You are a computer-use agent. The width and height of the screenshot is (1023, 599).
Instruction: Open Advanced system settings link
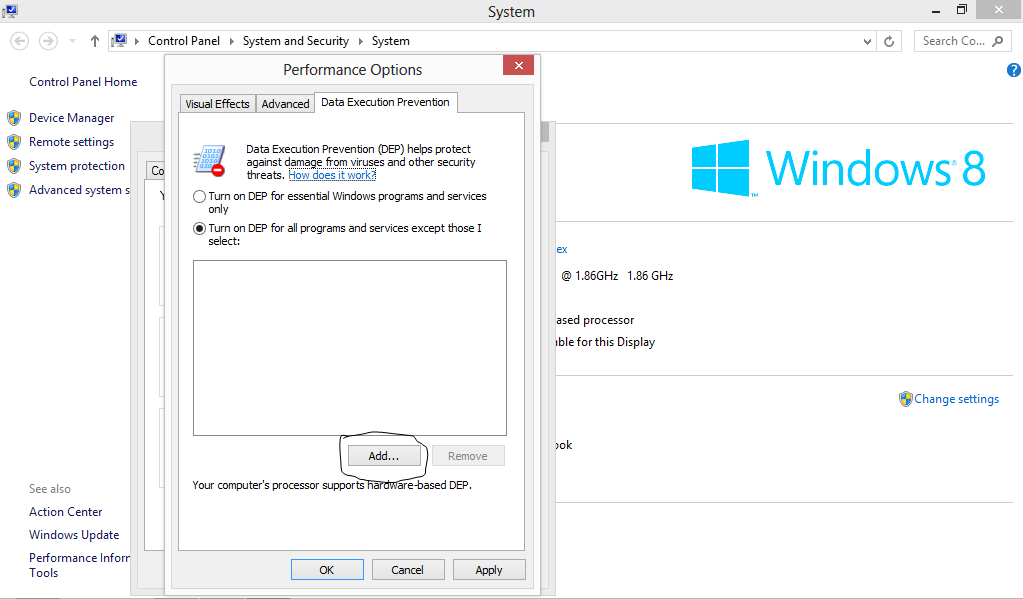(x=80, y=190)
